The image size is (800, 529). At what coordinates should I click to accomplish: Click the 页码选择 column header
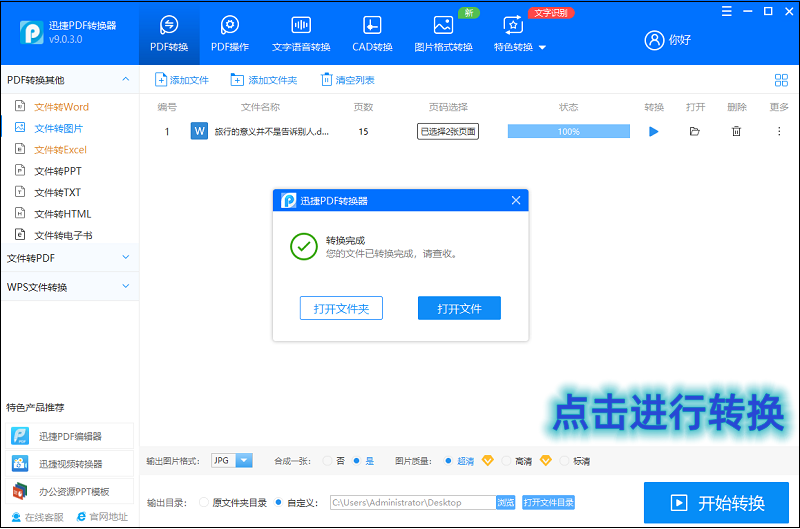tap(448, 107)
